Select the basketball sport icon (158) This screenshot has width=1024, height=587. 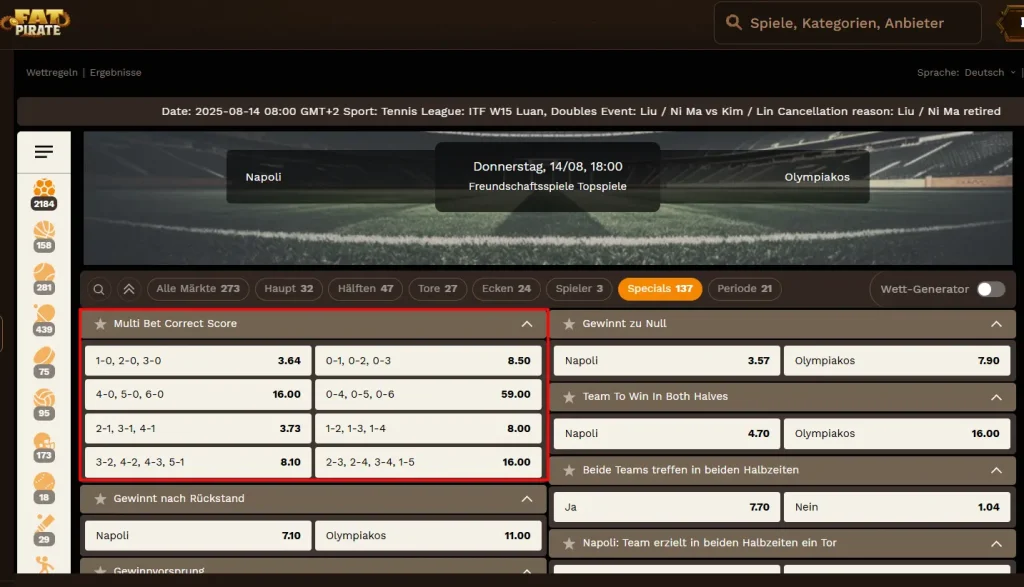point(44,236)
